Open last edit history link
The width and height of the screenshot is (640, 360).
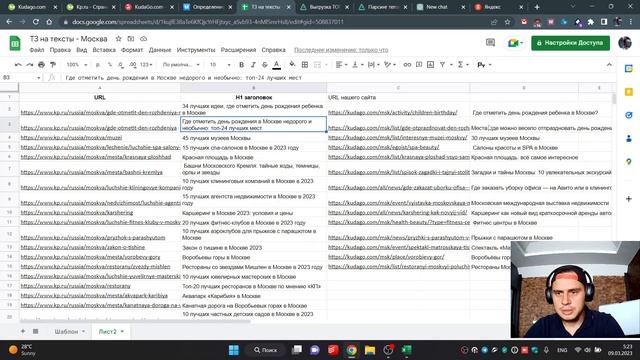click(341, 50)
